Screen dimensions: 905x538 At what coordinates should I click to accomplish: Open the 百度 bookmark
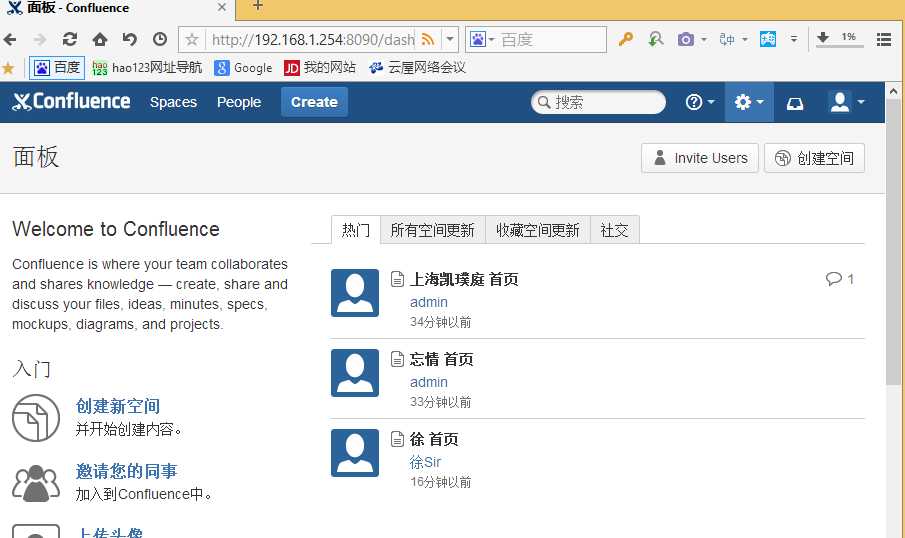[57, 68]
